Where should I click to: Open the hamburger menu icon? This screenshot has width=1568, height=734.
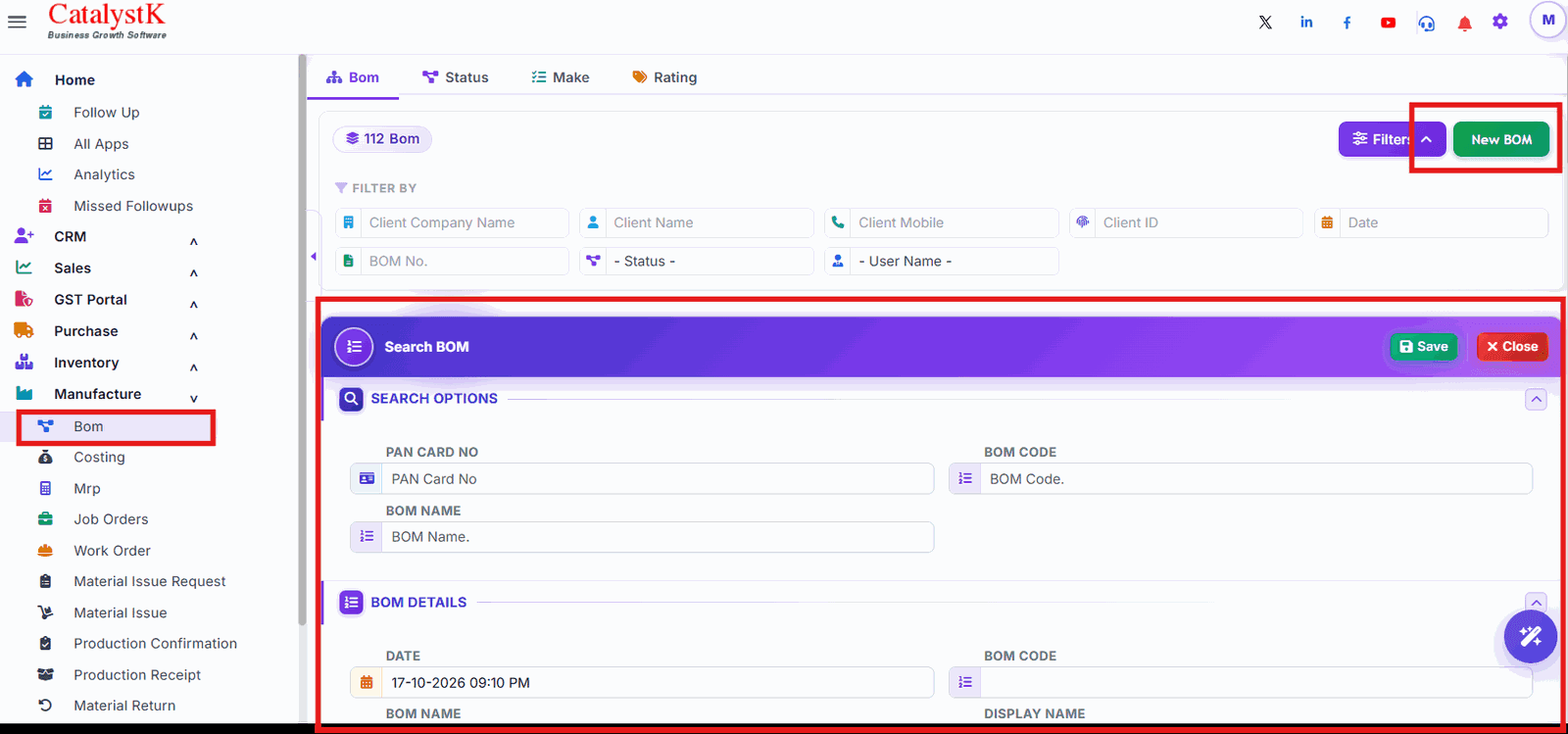[17, 22]
